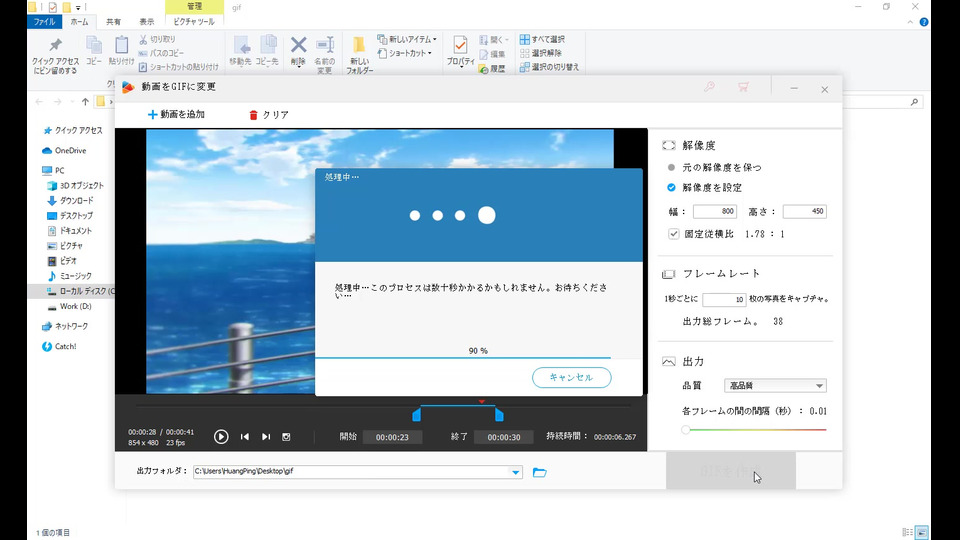Image resolution: width=960 pixels, height=540 pixels.
Task: Select keep original resolution radio button
Action: (672, 167)
